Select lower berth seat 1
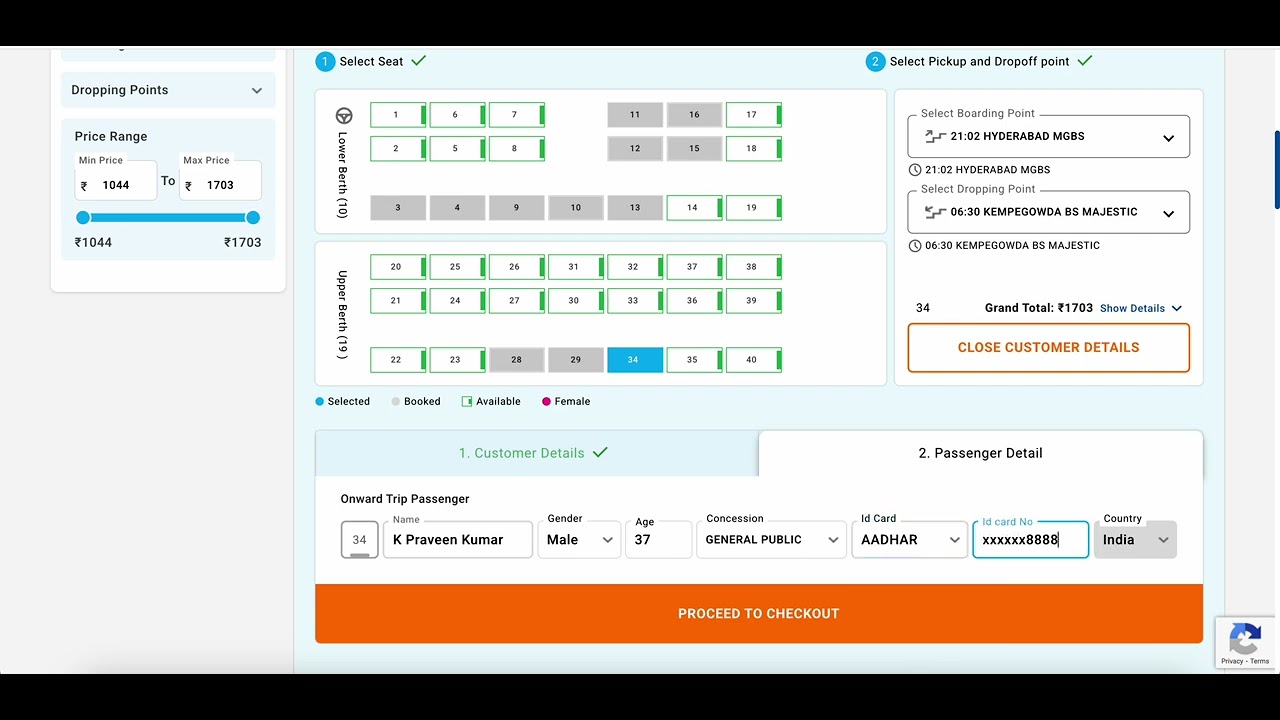 coord(398,115)
